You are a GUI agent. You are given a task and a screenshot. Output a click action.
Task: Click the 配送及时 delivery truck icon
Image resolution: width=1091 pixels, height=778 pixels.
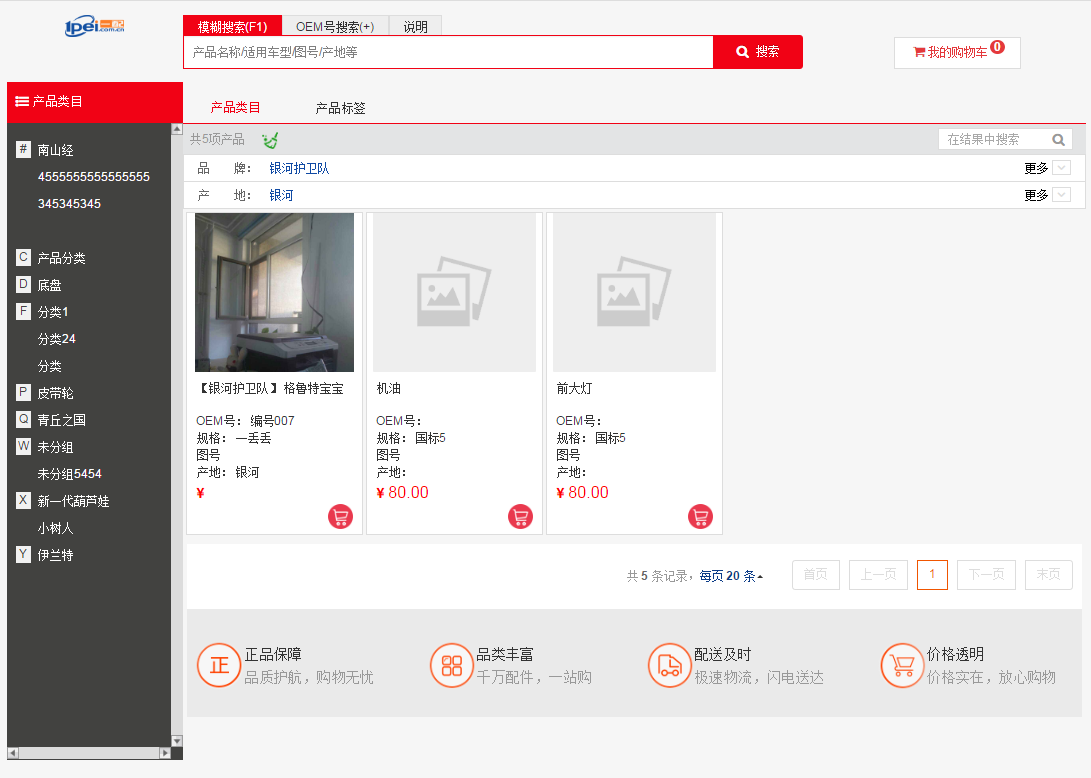[667, 665]
